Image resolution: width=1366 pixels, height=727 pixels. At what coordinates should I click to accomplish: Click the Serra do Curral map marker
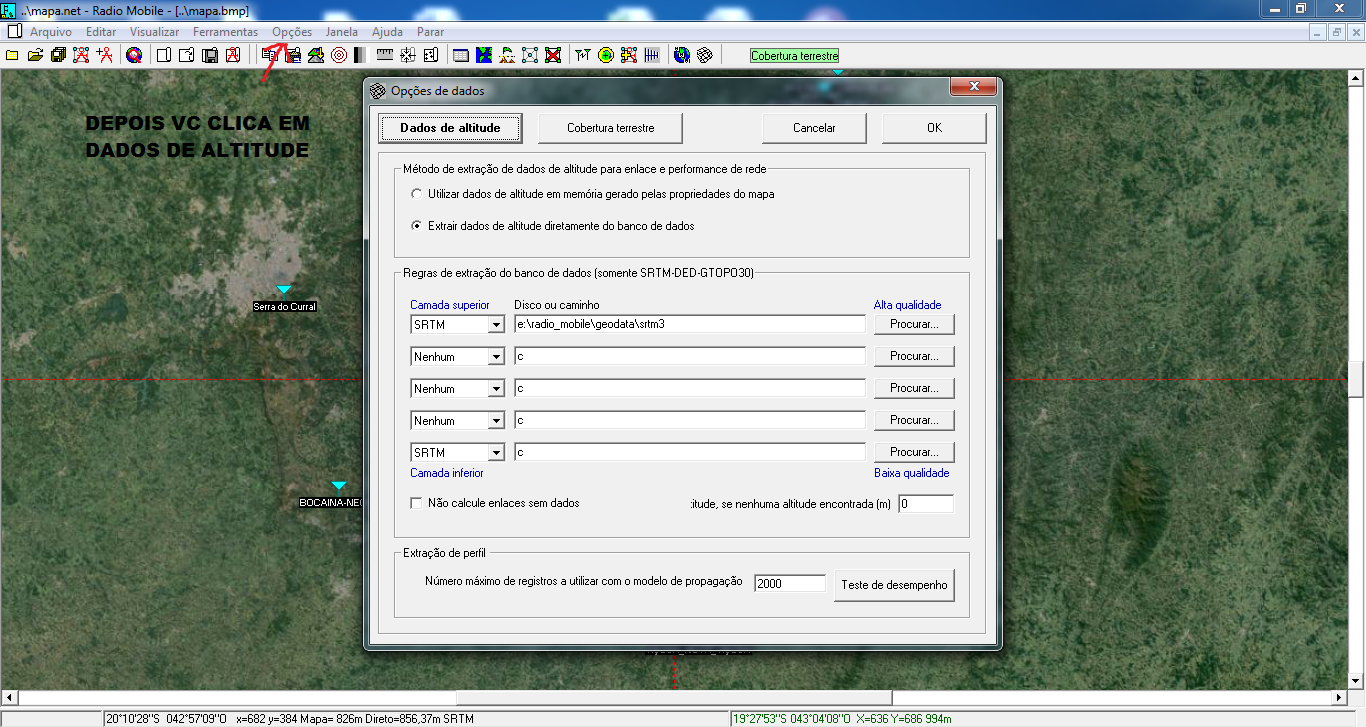284,290
